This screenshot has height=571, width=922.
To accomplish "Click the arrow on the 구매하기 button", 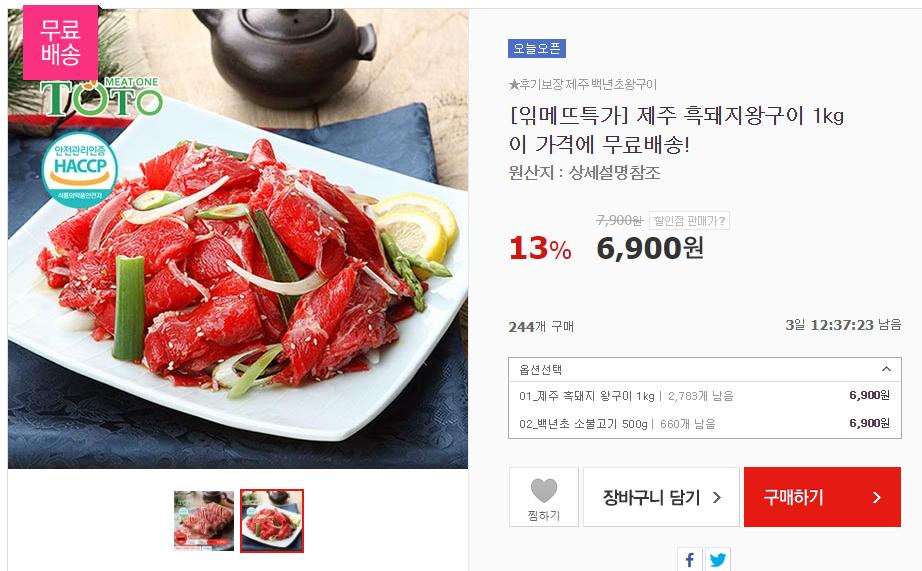I will [x=877, y=497].
